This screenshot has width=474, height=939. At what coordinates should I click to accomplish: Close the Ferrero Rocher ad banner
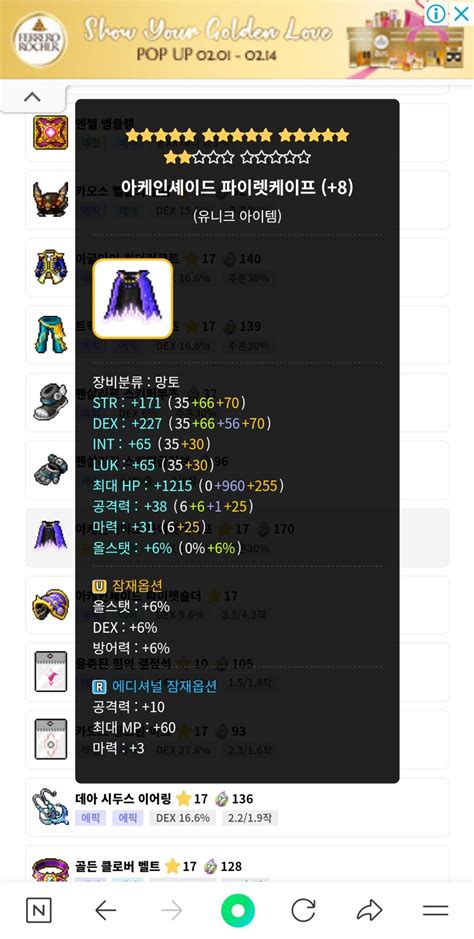tap(461, 13)
